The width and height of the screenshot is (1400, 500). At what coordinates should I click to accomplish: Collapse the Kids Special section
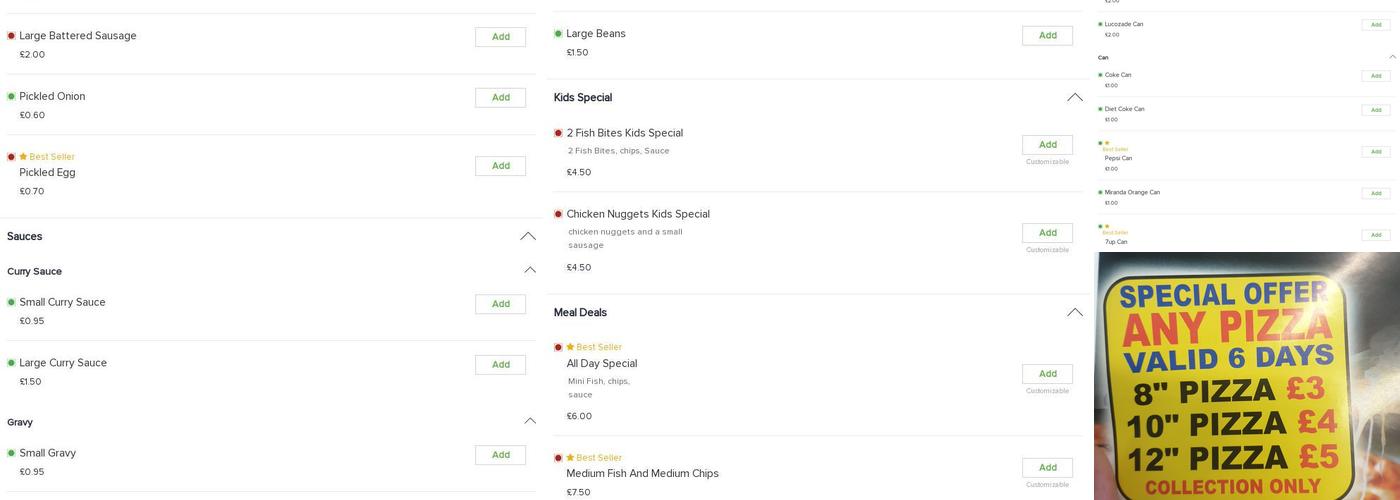1074,98
